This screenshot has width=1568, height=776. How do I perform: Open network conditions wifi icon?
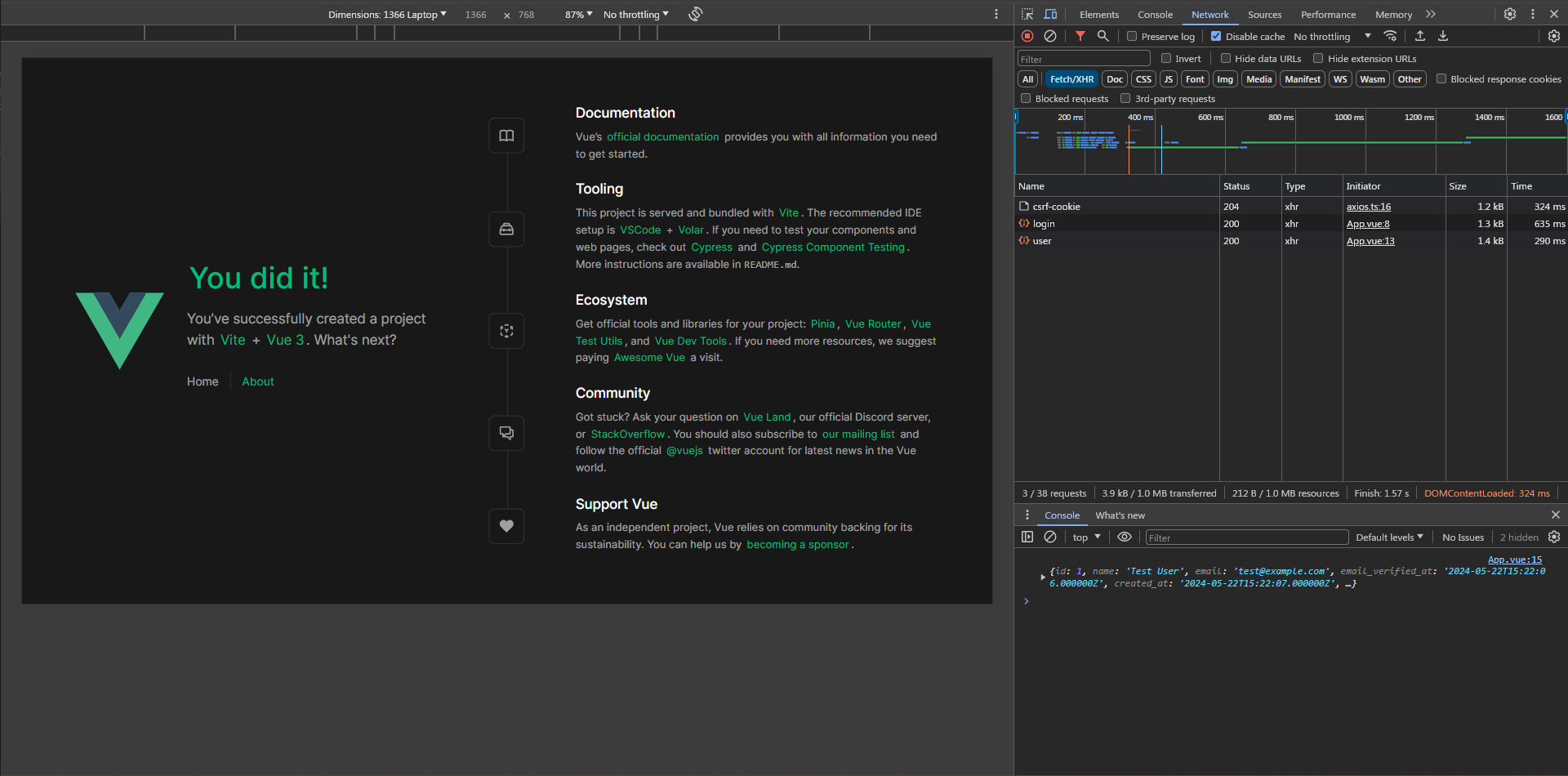[1390, 36]
